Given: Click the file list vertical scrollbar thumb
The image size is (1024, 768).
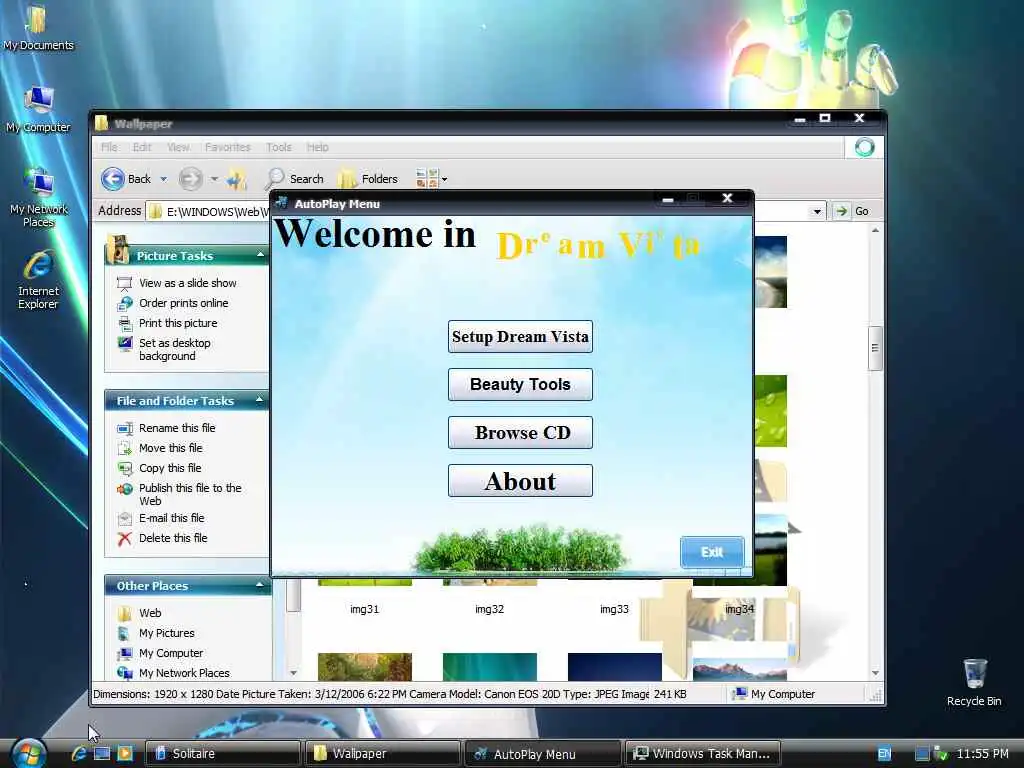Looking at the screenshot, I should 875,348.
